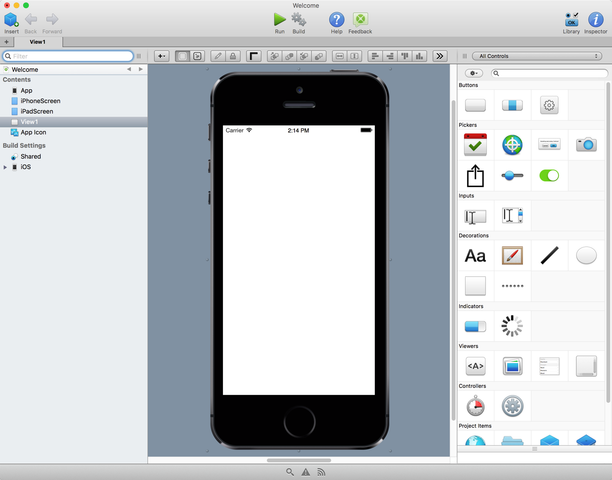Image resolution: width=612 pixels, height=480 pixels.
Task: Select the Progress Wheel spinner control
Action: 512,325
